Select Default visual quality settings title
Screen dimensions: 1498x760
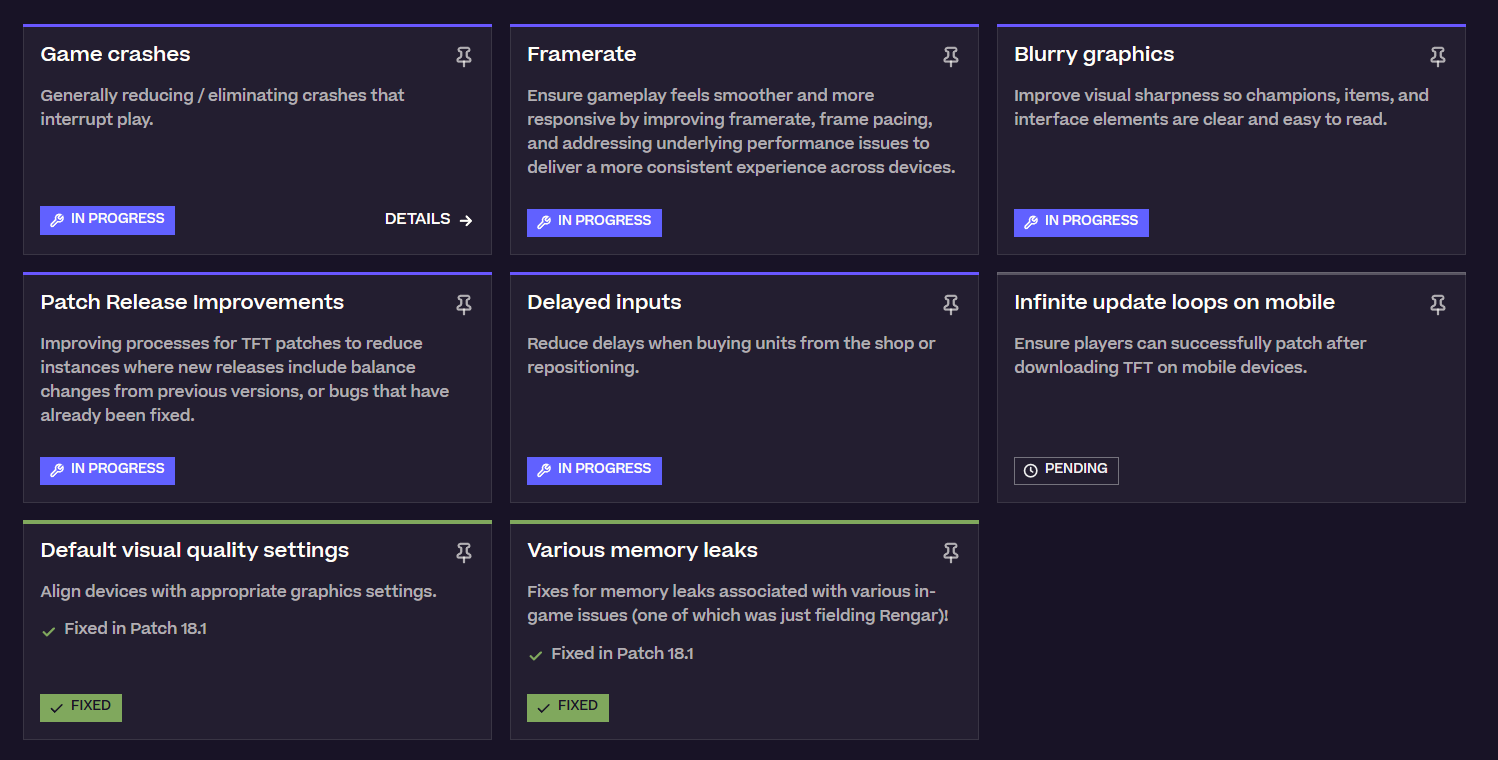pos(195,550)
